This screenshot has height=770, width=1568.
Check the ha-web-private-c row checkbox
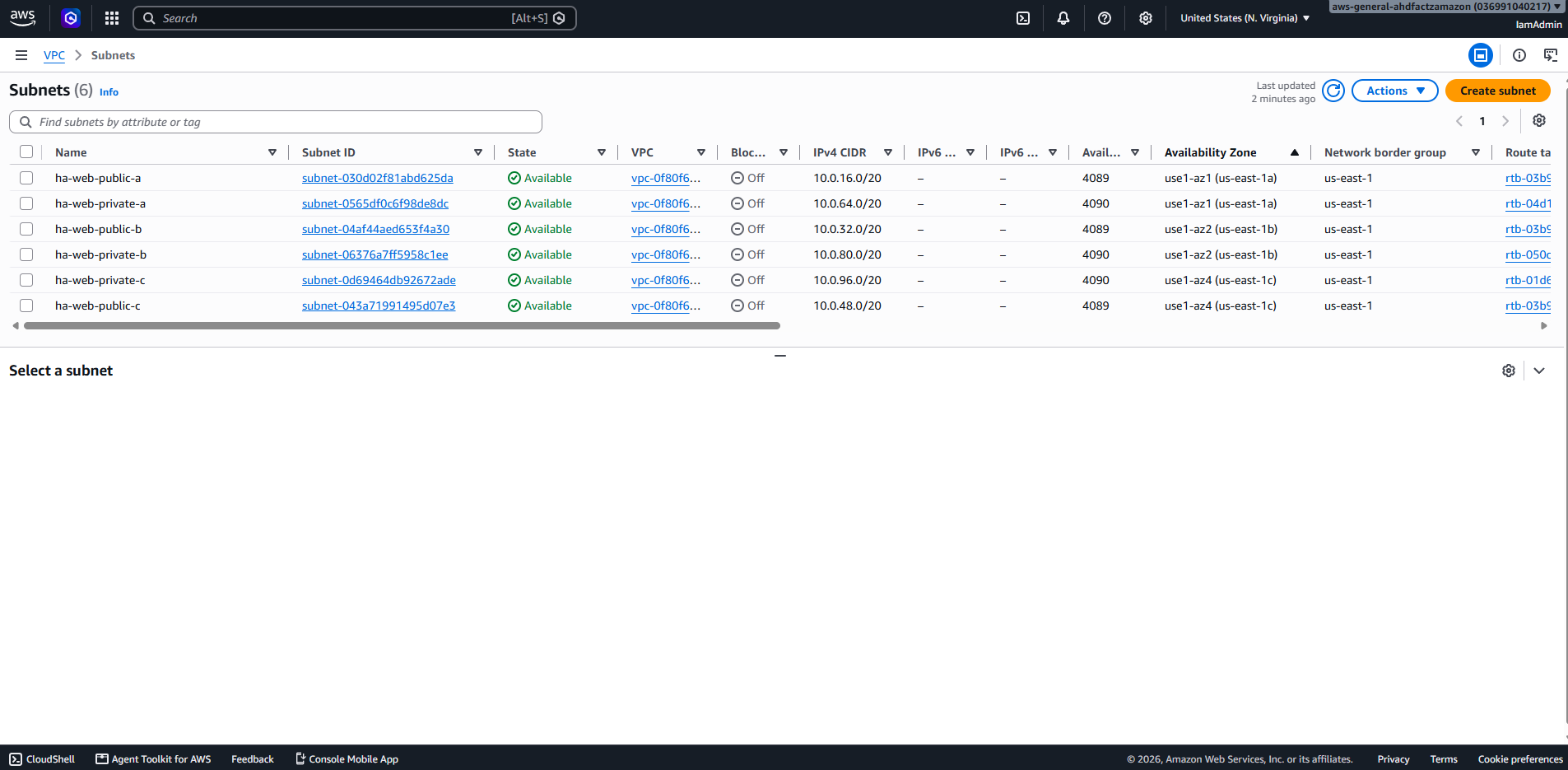coord(26,280)
